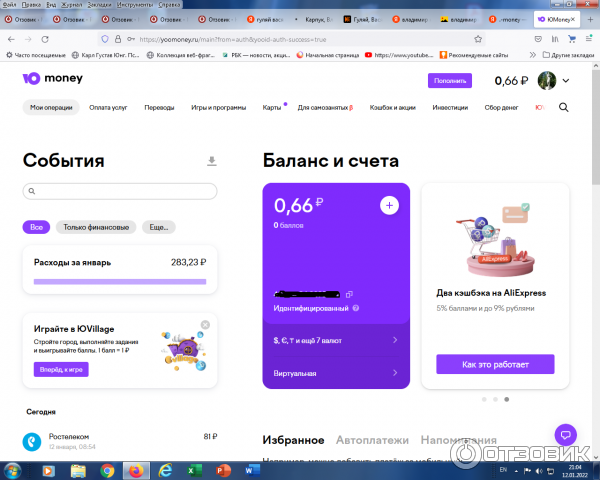Select the first carousel dot

coord(484,399)
